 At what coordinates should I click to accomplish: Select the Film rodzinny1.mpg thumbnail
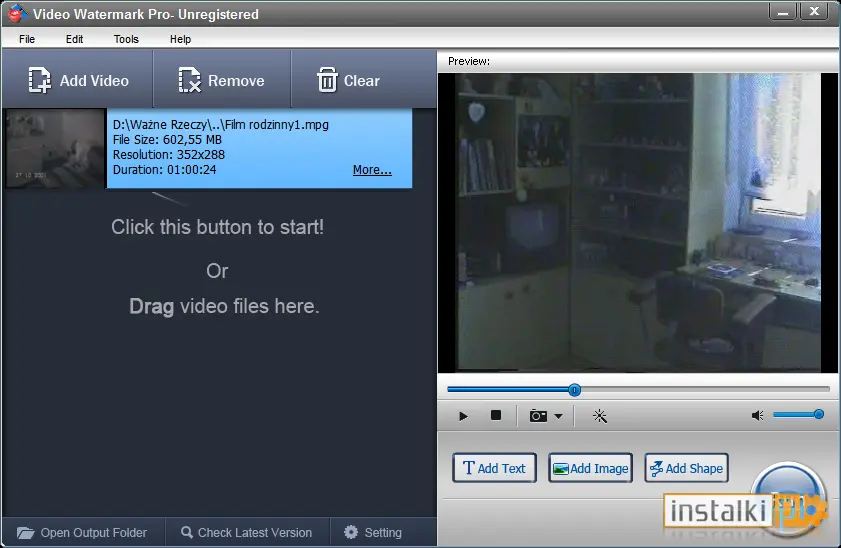pyautogui.click(x=55, y=149)
